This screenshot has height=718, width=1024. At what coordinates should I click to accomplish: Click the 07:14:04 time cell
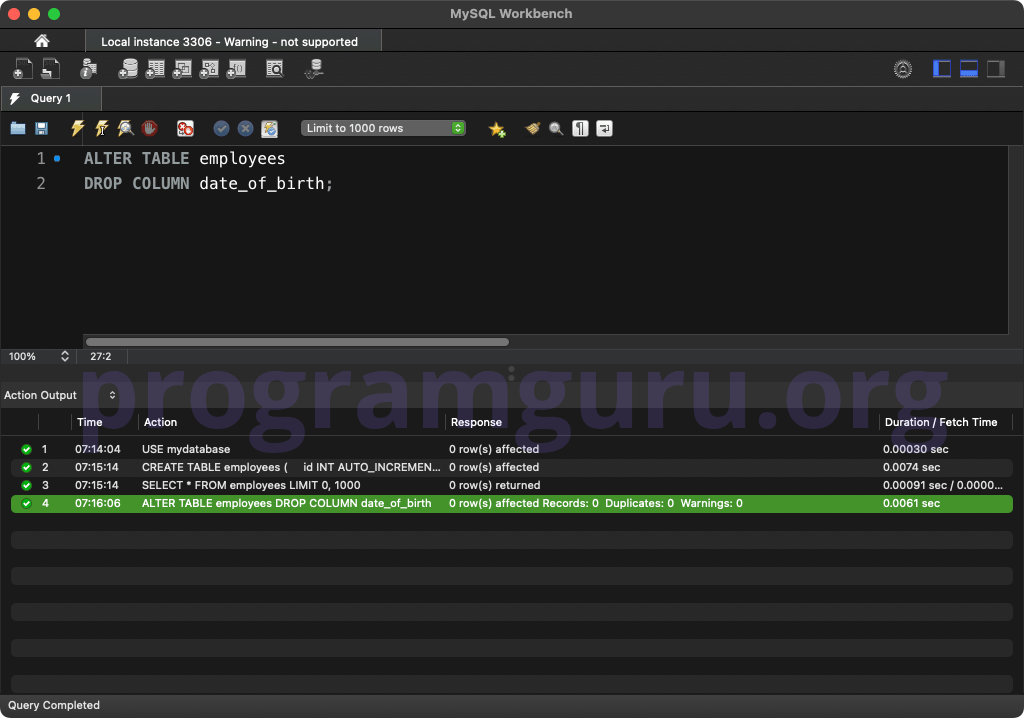click(x=97, y=449)
